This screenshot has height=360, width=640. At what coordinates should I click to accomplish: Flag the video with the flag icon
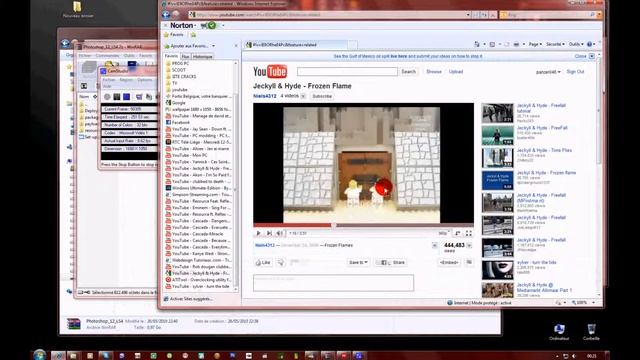click(x=469, y=262)
